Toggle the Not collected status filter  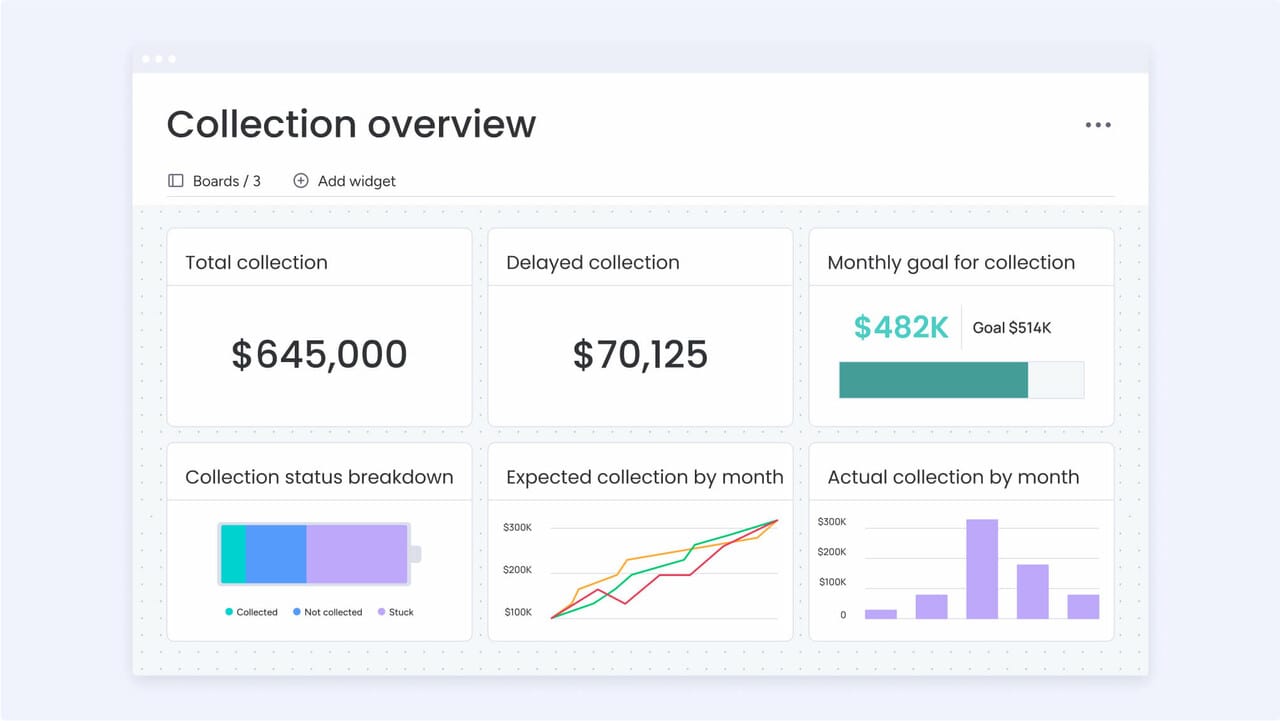coord(327,611)
